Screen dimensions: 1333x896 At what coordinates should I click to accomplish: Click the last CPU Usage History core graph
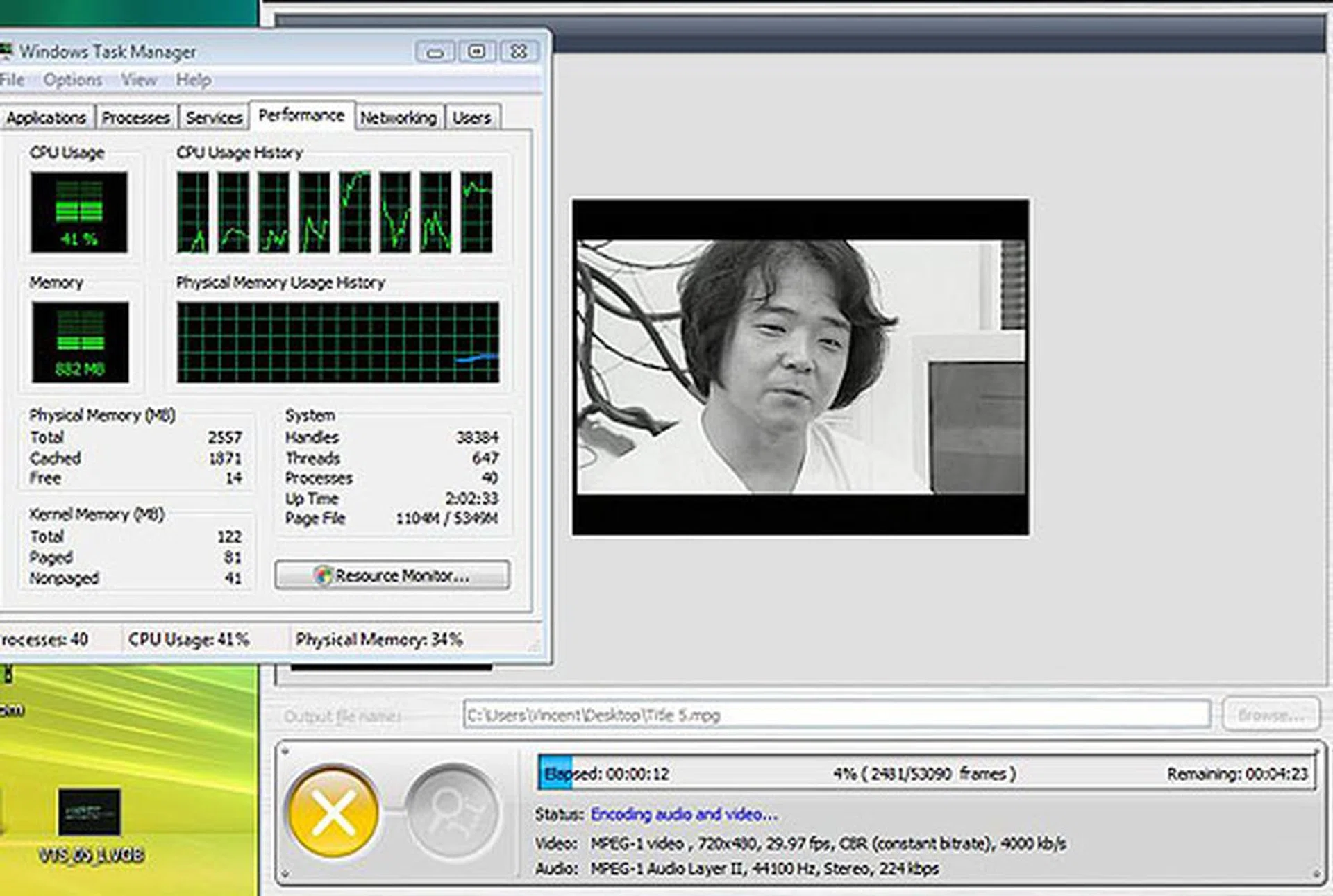(x=477, y=212)
